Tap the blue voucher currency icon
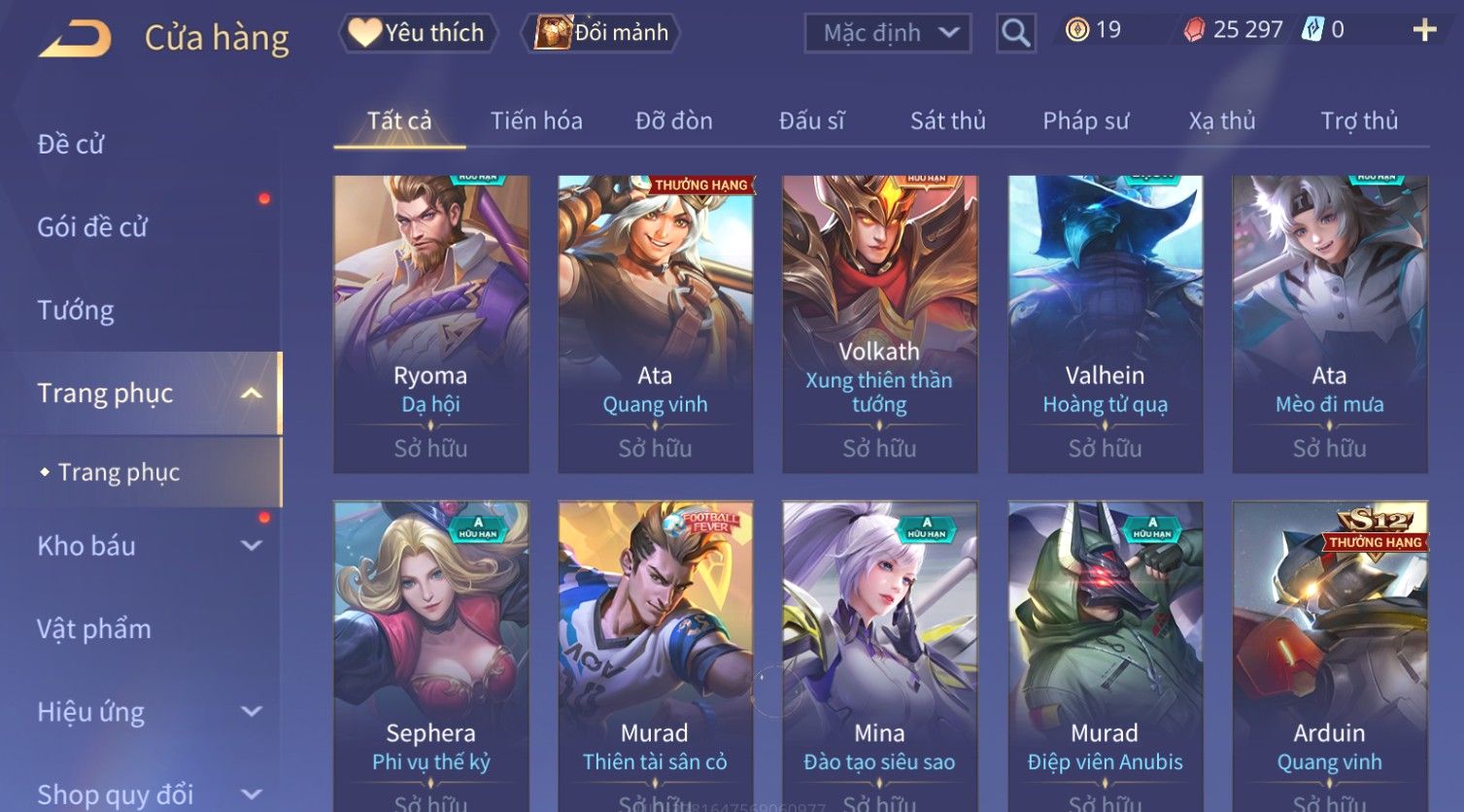 coord(1312,30)
